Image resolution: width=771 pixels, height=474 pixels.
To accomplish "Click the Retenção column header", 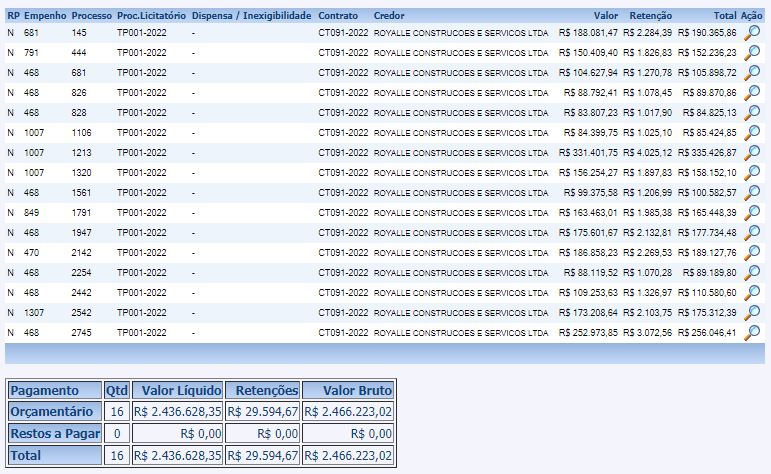I will [651, 17].
